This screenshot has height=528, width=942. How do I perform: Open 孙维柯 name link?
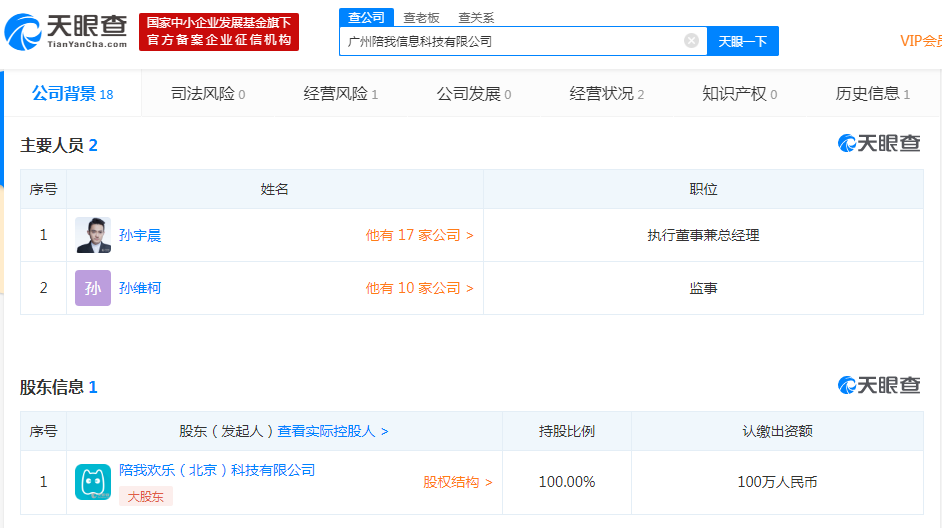click(140, 288)
